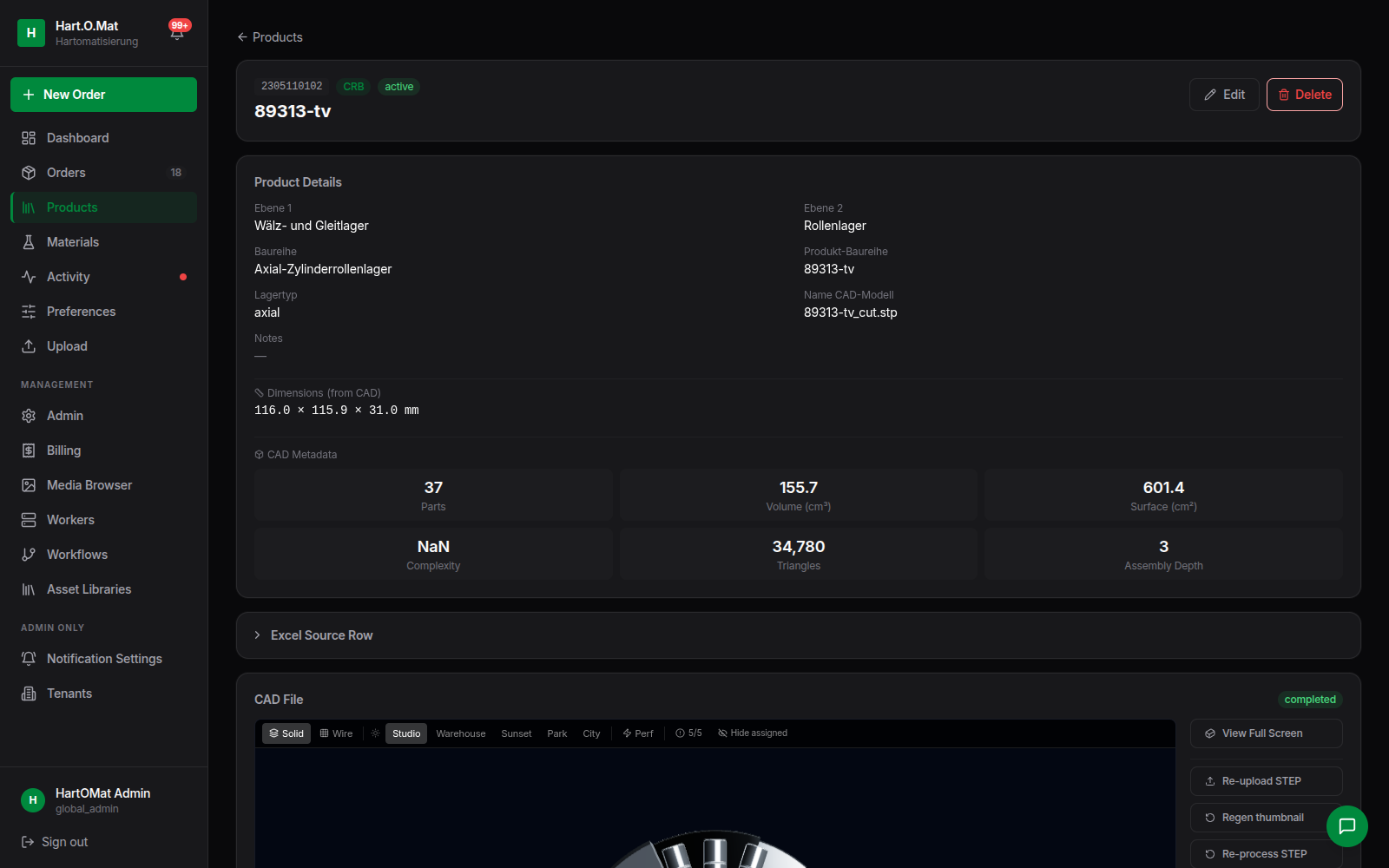Open the Materials page

click(x=103, y=242)
